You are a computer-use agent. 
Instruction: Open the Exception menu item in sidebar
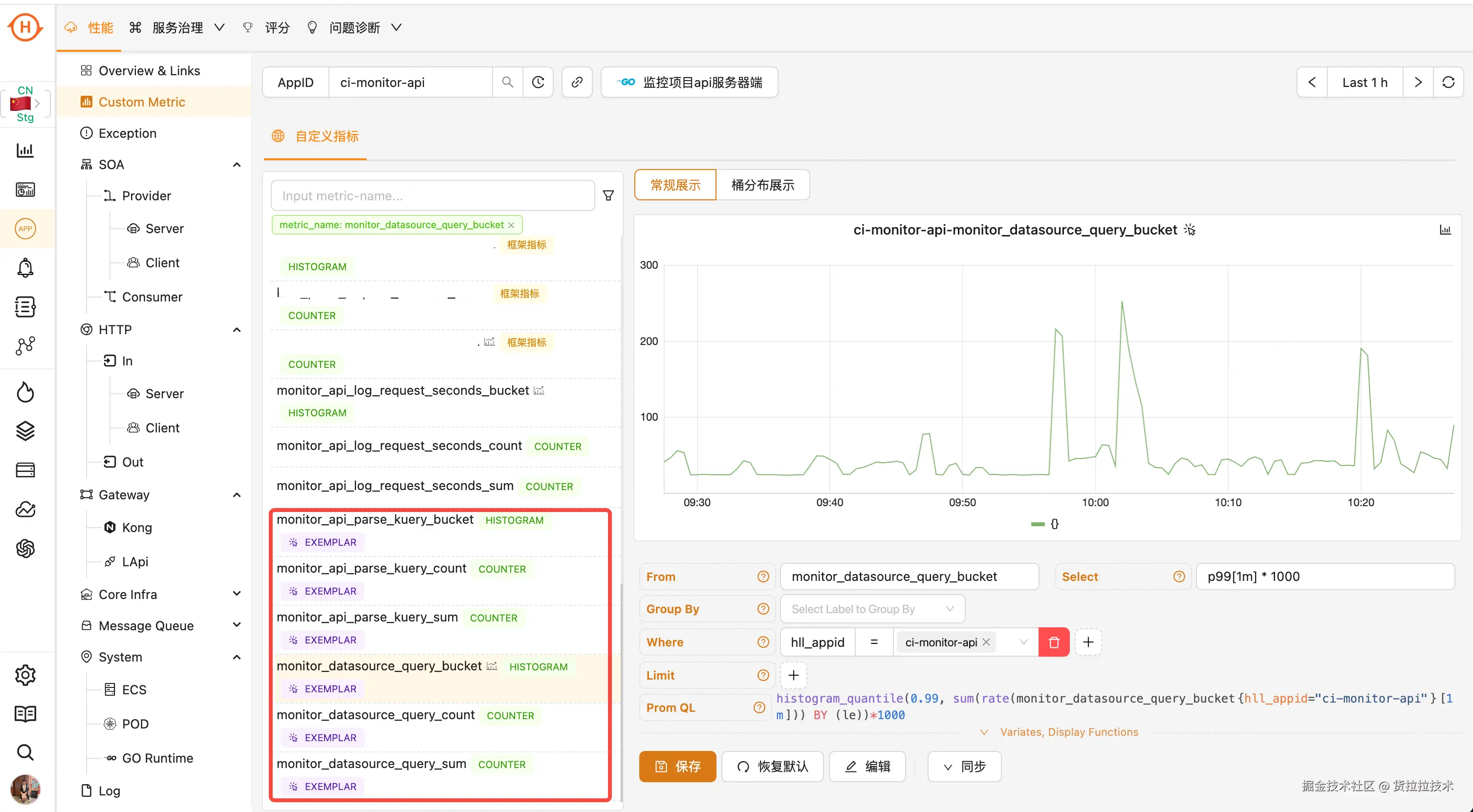[127, 133]
